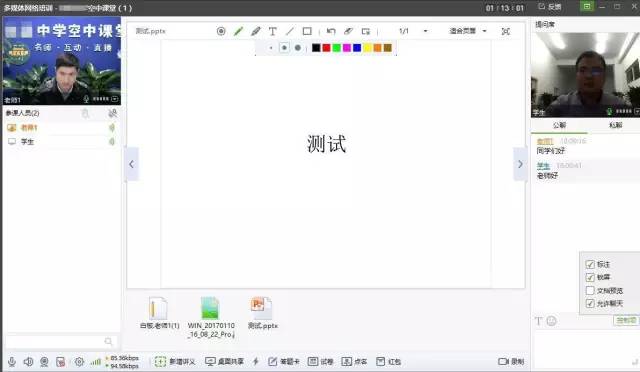The height and width of the screenshot is (372, 640).
Task: Select the laser pointer target tool
Action: click(221, 31)
